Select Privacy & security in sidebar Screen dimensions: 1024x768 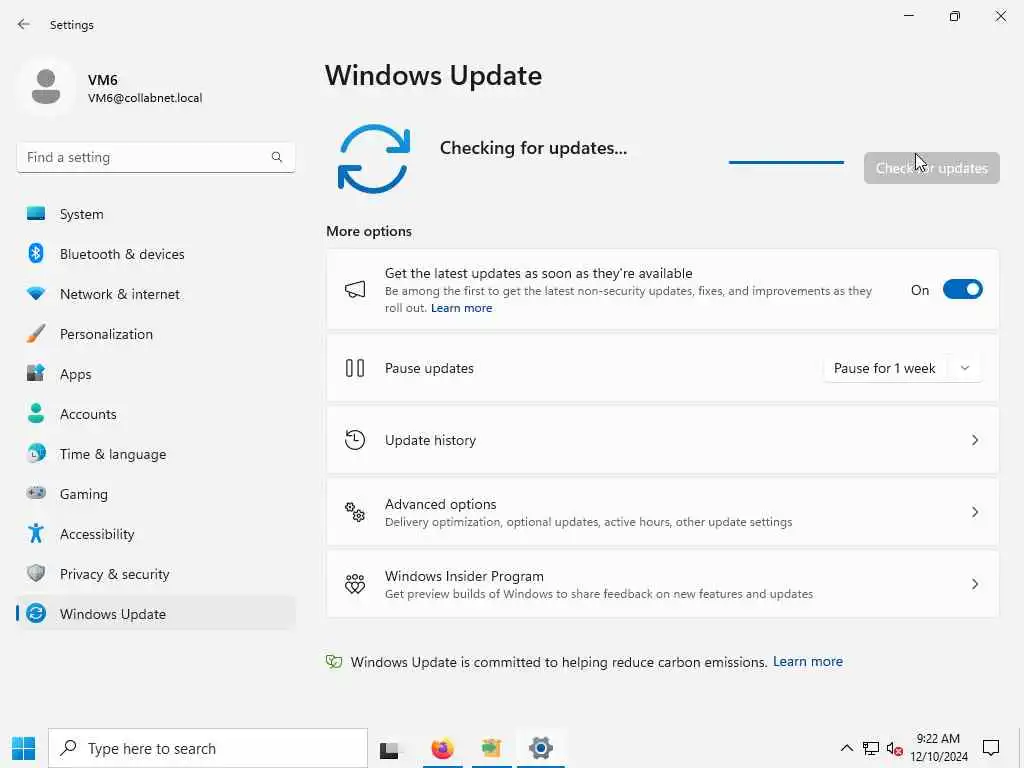(155, 574)
